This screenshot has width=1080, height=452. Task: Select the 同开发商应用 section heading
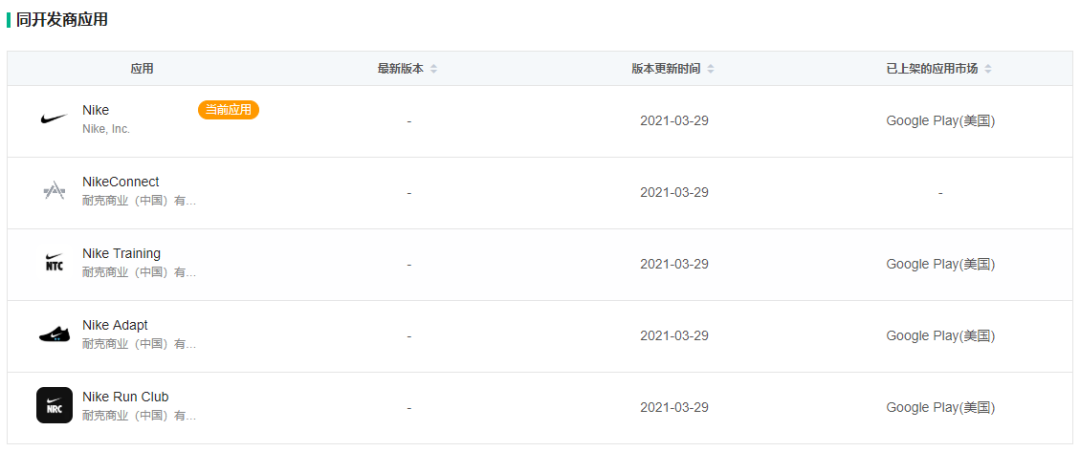point(62,20)
